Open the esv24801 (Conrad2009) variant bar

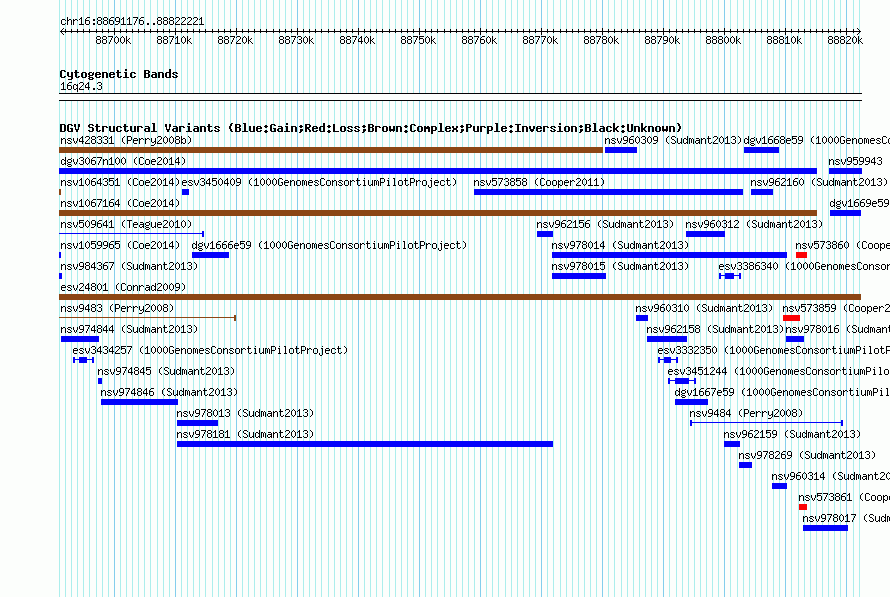(x=460, y=297)
